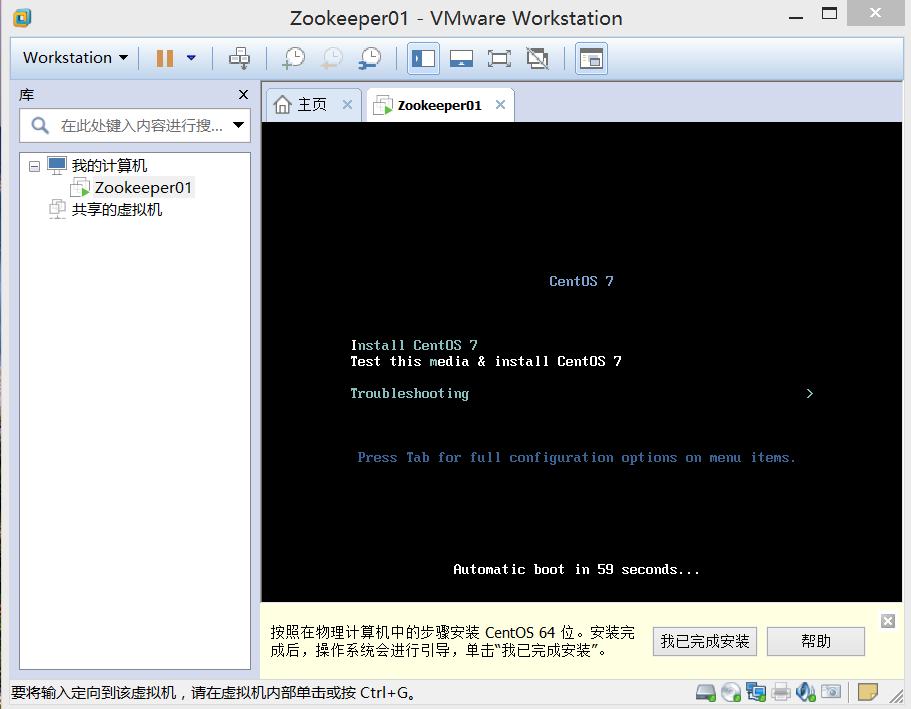Click the library search input field
Screen dimensions: 911x709
pos(135,126)
